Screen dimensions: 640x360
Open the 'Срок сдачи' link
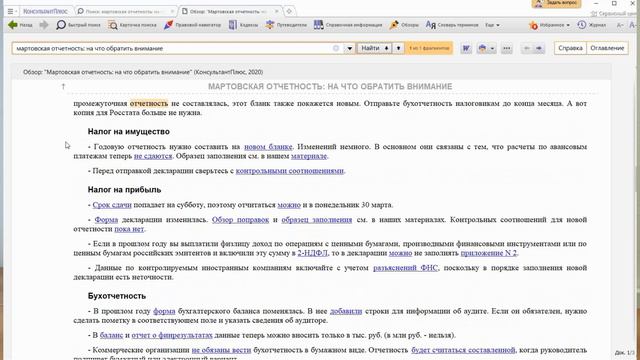112,205
